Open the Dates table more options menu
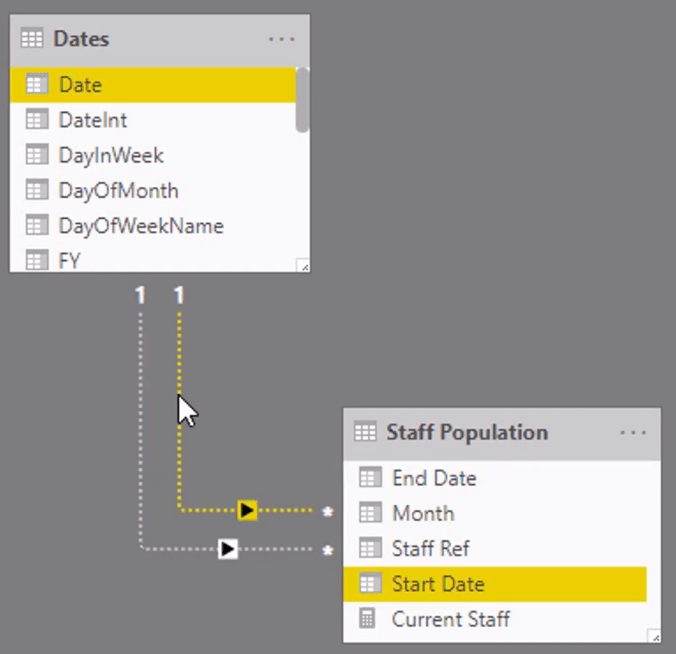 281,39
